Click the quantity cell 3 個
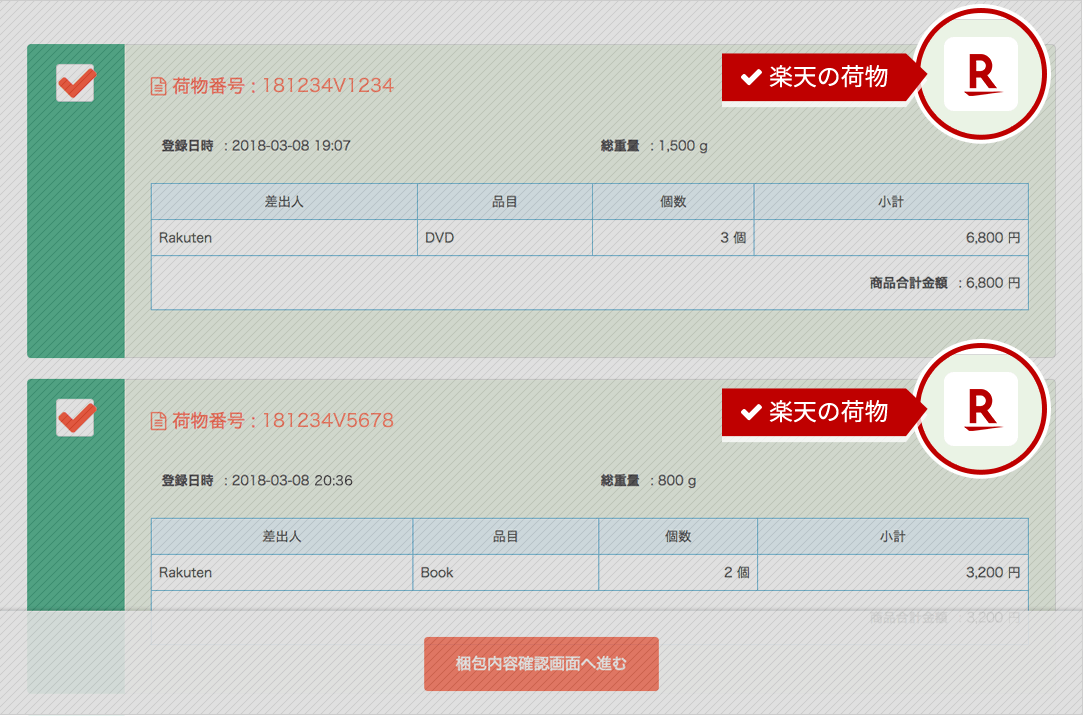Screen dimensions: 1083x716 pos(673,238)
